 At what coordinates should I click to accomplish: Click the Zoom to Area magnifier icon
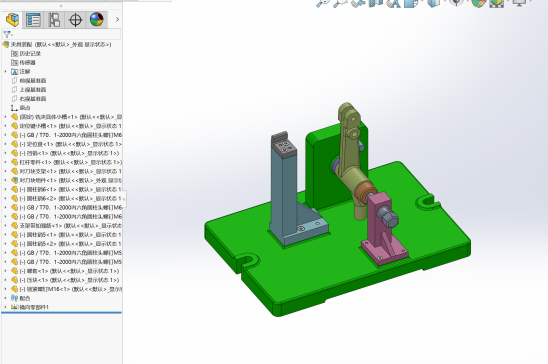(339, 3)
